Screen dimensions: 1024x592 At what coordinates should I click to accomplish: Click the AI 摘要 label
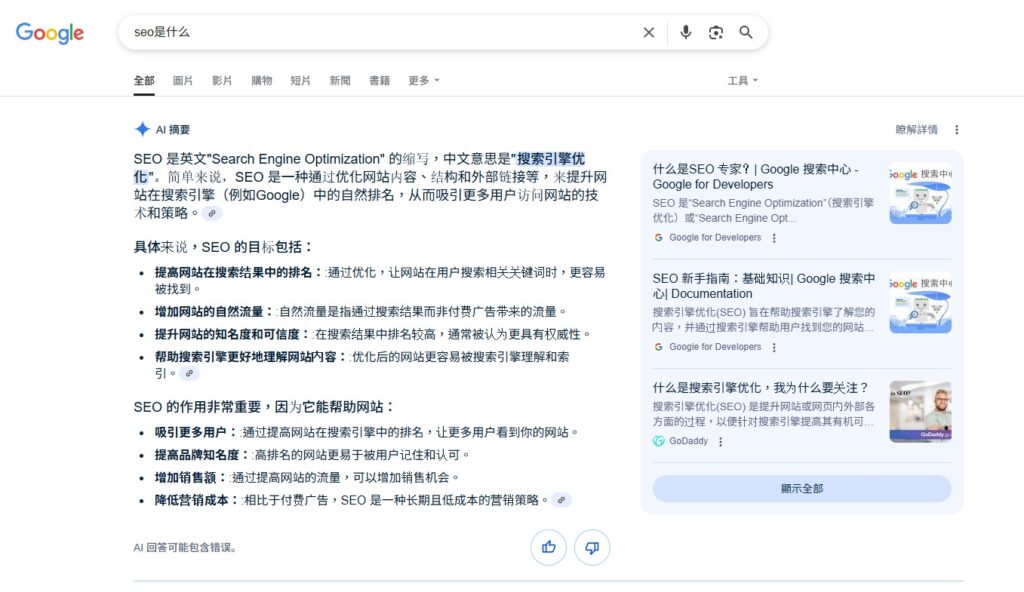[172, 129]
